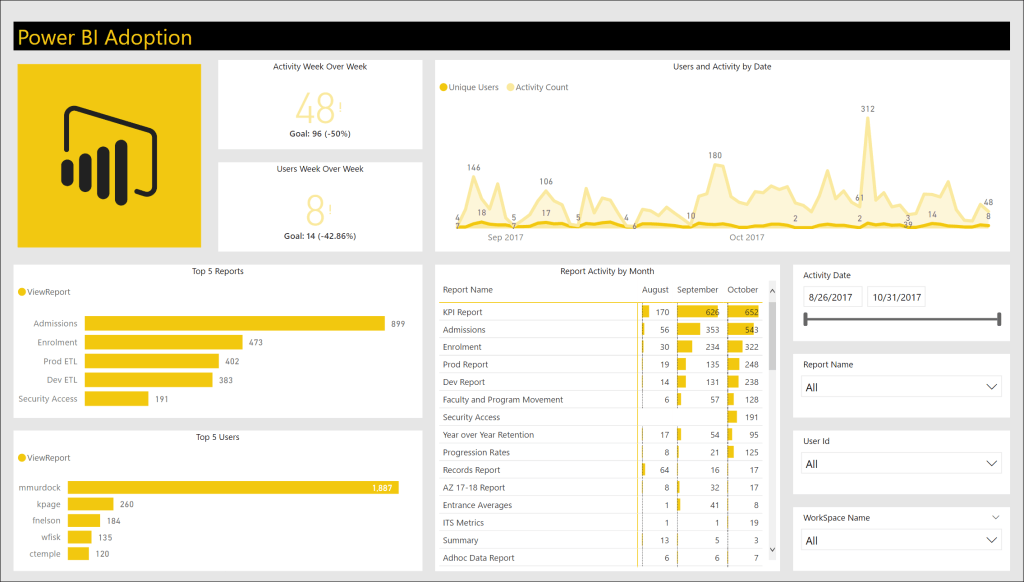Click the Activity Date slider track
This screenshot has height=582, width=1024.
click(x=902, y=319)
